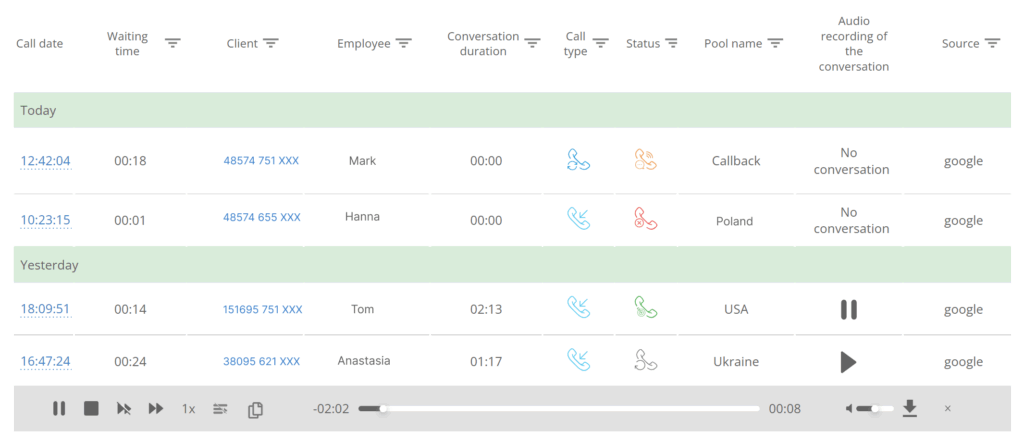Open the Waiting time column filter

click(x=172, y=43)
